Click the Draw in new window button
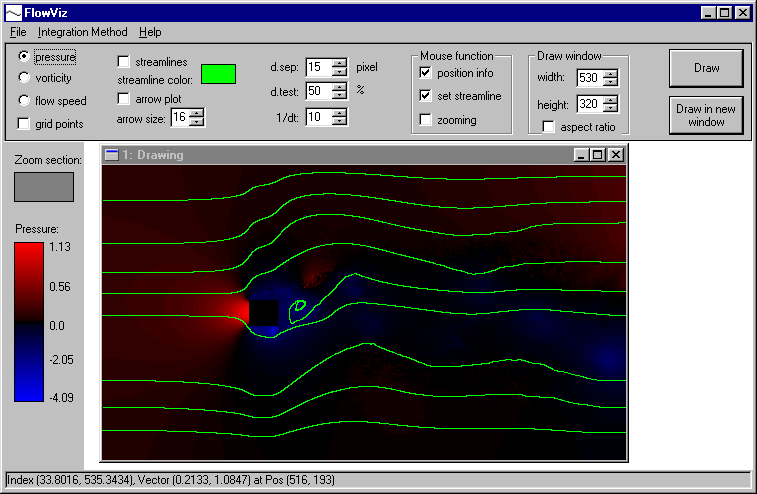Screen dimensions: 757x494 706,115
